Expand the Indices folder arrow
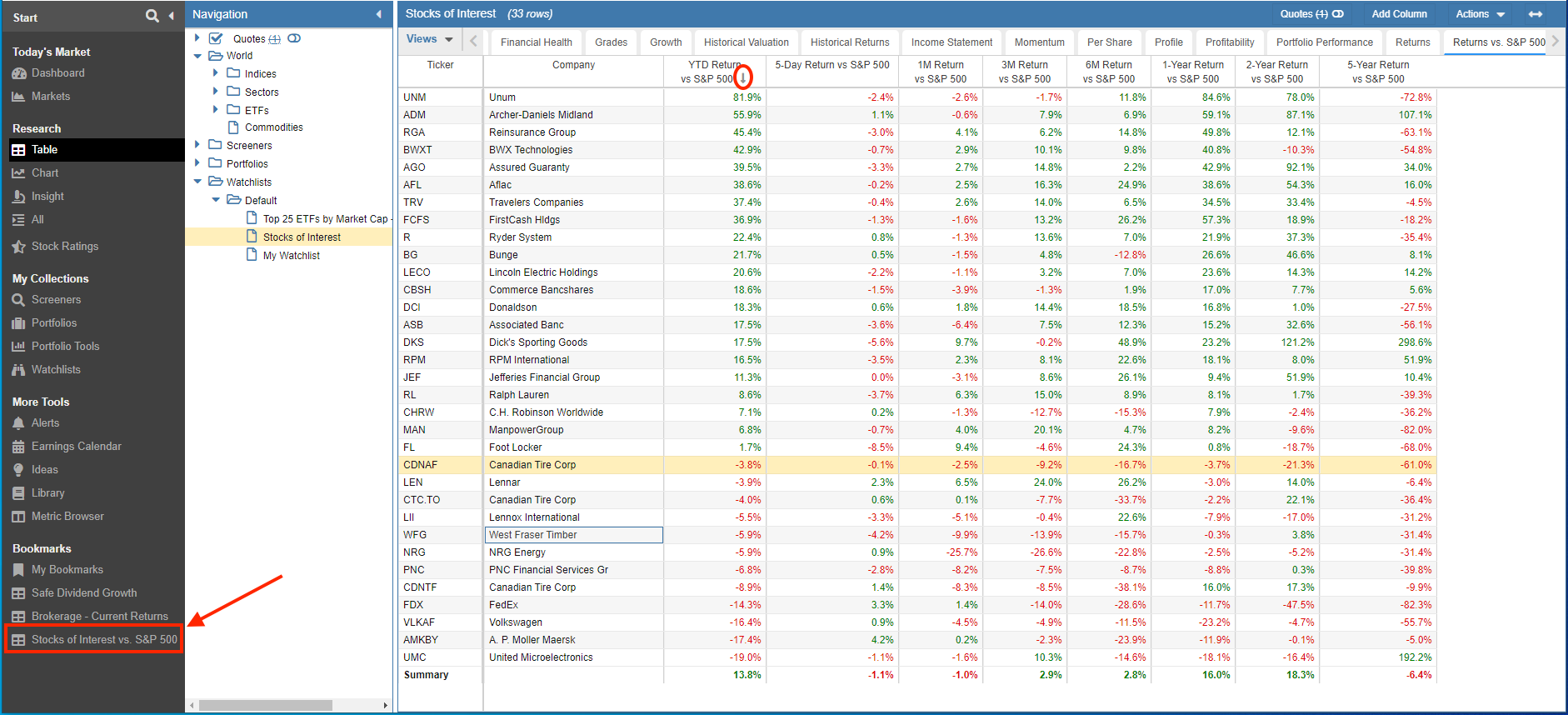This screenshot has height=715, width=1568. point(216,73)
